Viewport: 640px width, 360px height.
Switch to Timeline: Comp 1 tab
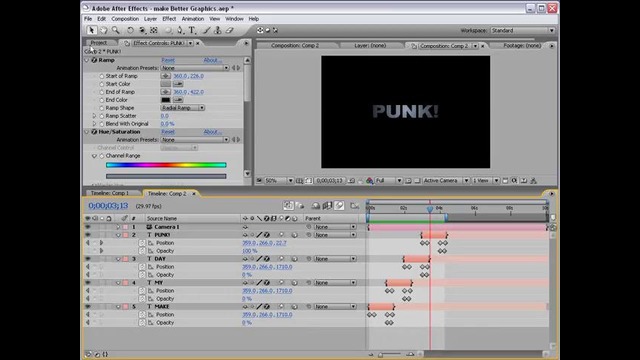click(109, 193)
